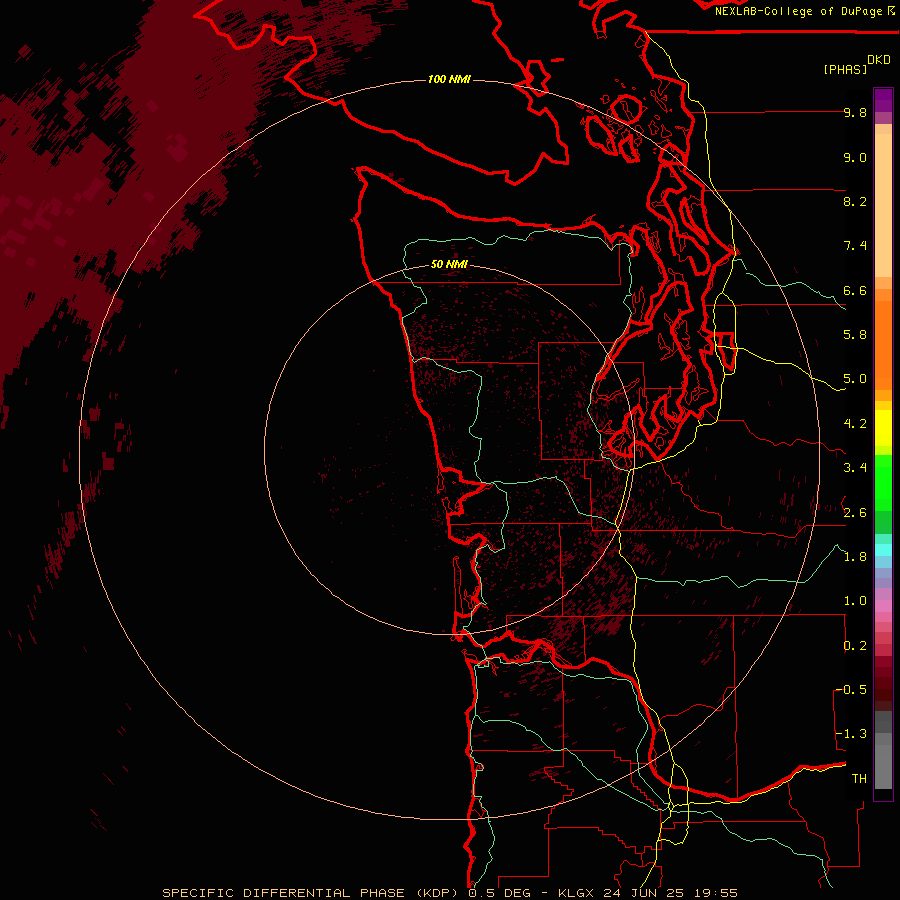Click the 5.8 value on the scale

coord(855,335)
